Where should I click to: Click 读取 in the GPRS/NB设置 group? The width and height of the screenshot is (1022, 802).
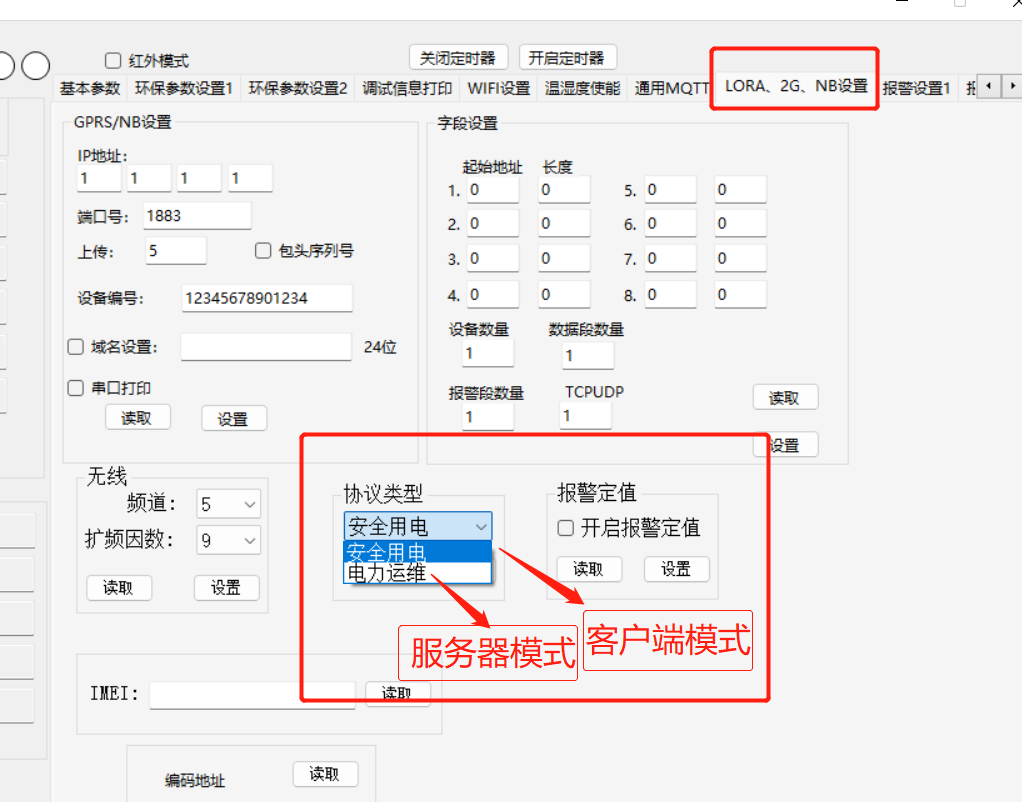coord(137,418)
